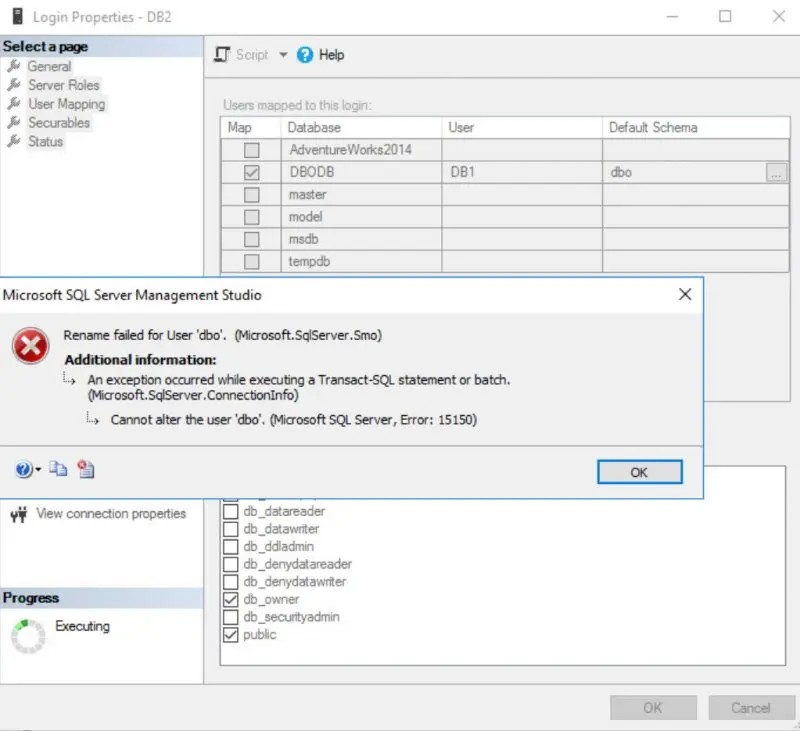Tick the model database map checkbox
This screenshot has width=800, height=731.
(252, 217)
